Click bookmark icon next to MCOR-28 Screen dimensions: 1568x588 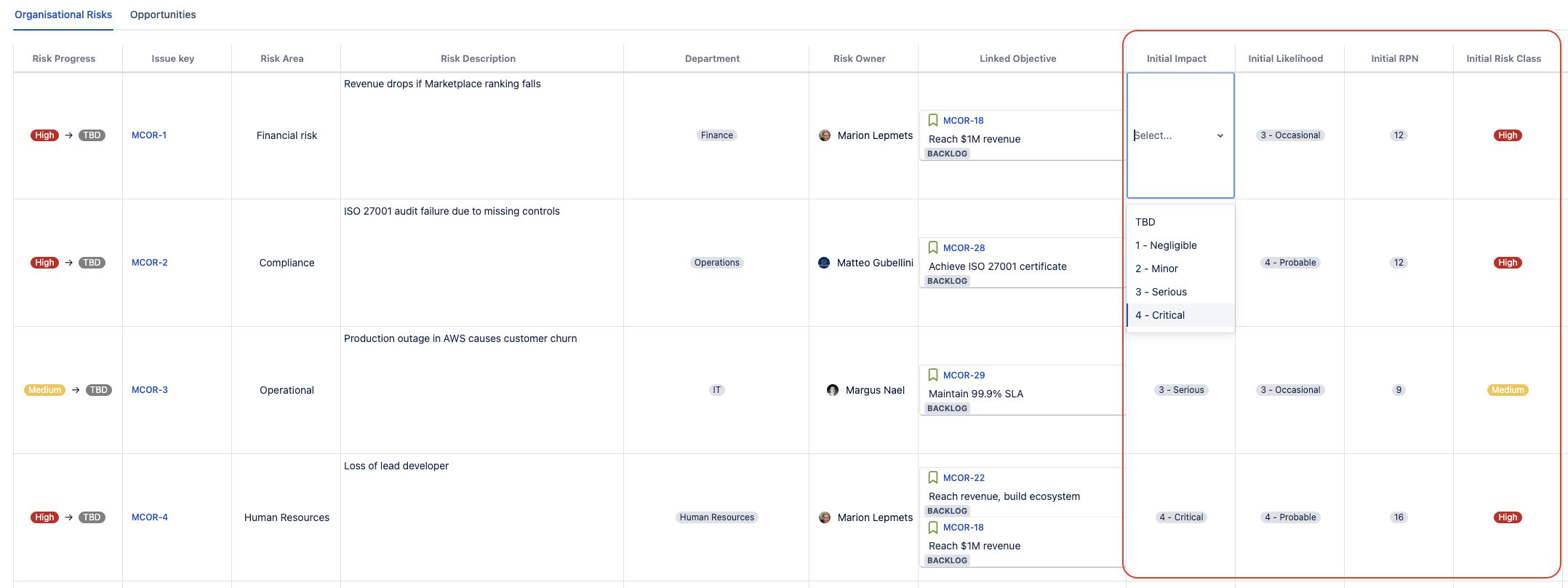933,247
